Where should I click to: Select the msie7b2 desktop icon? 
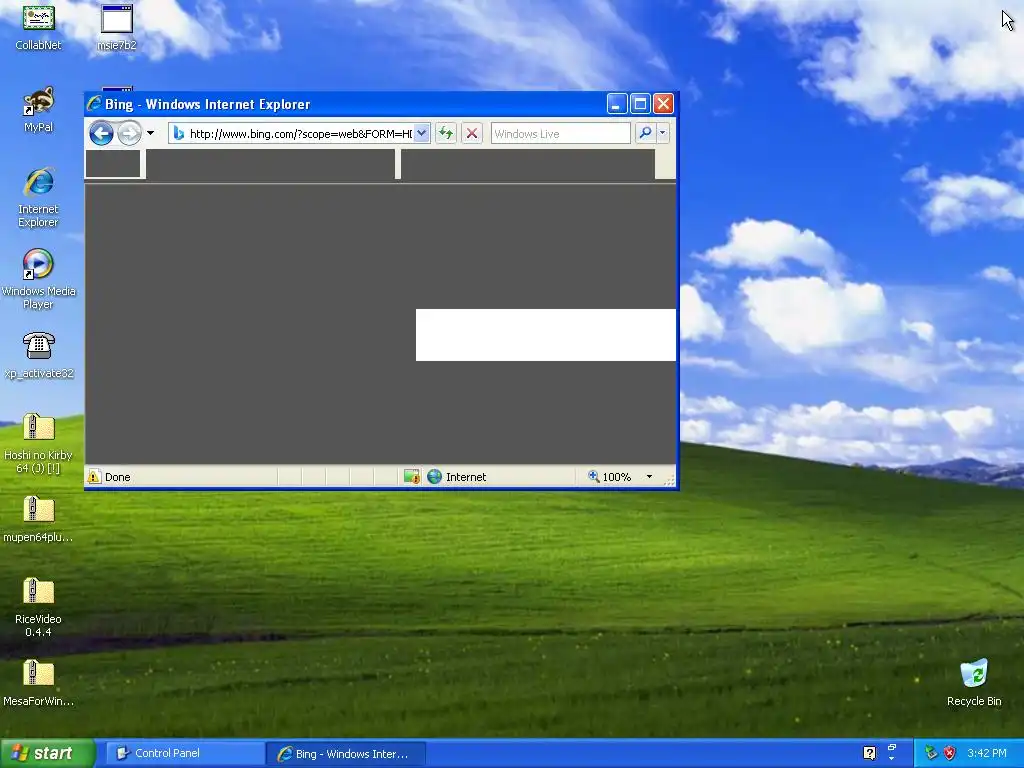(117, 27)
